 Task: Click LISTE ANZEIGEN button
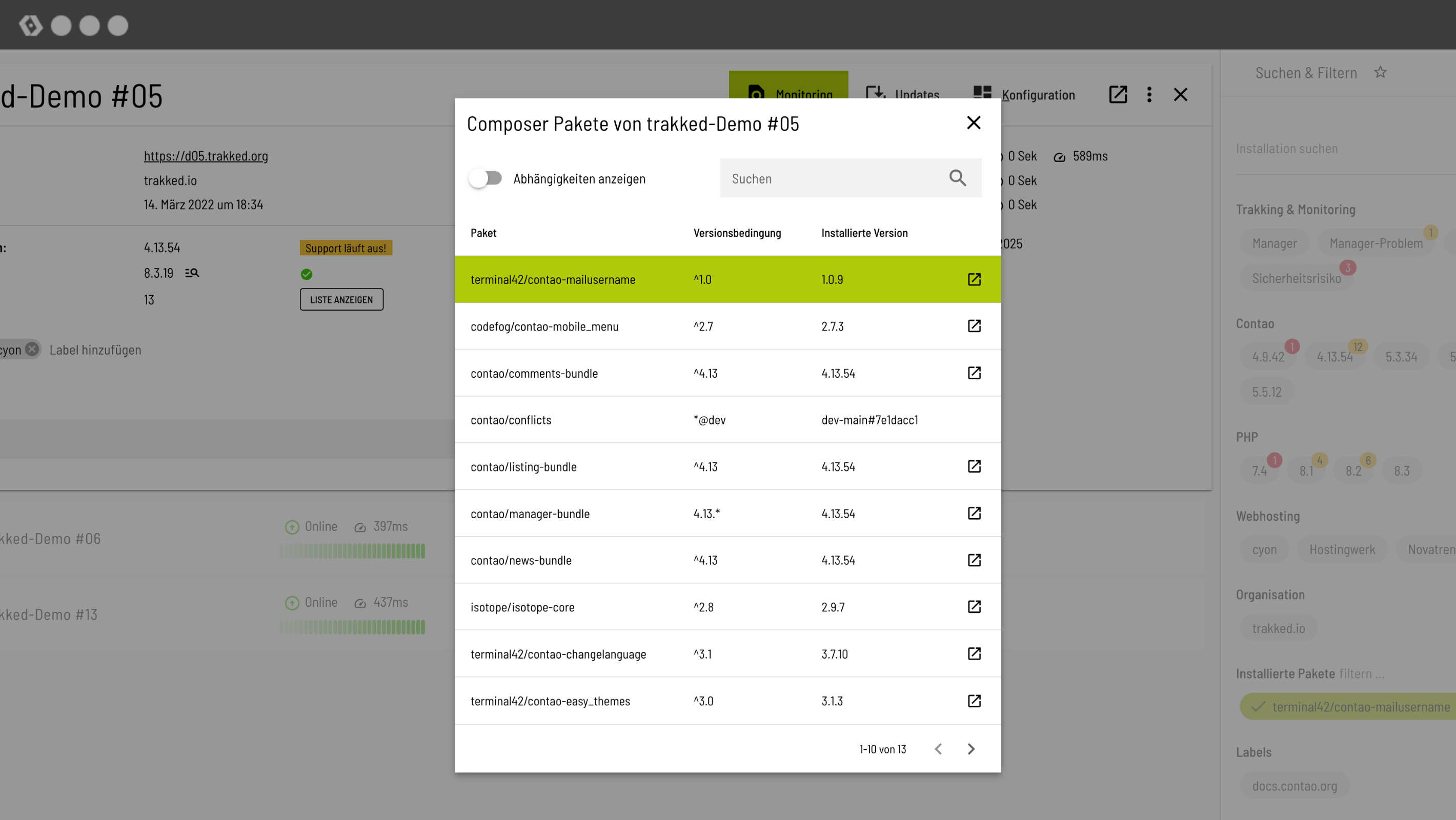click(x=341, y=299)
